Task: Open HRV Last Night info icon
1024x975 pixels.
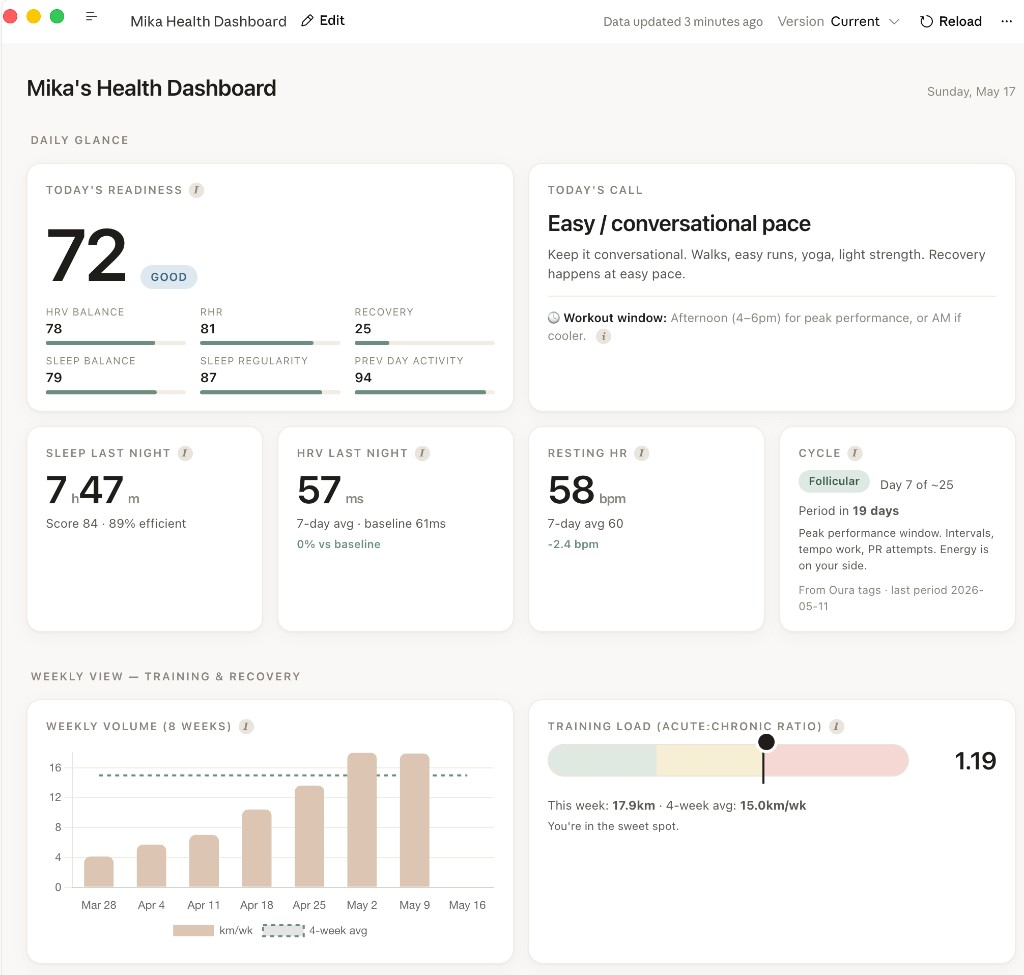Action: coord(423,453)
